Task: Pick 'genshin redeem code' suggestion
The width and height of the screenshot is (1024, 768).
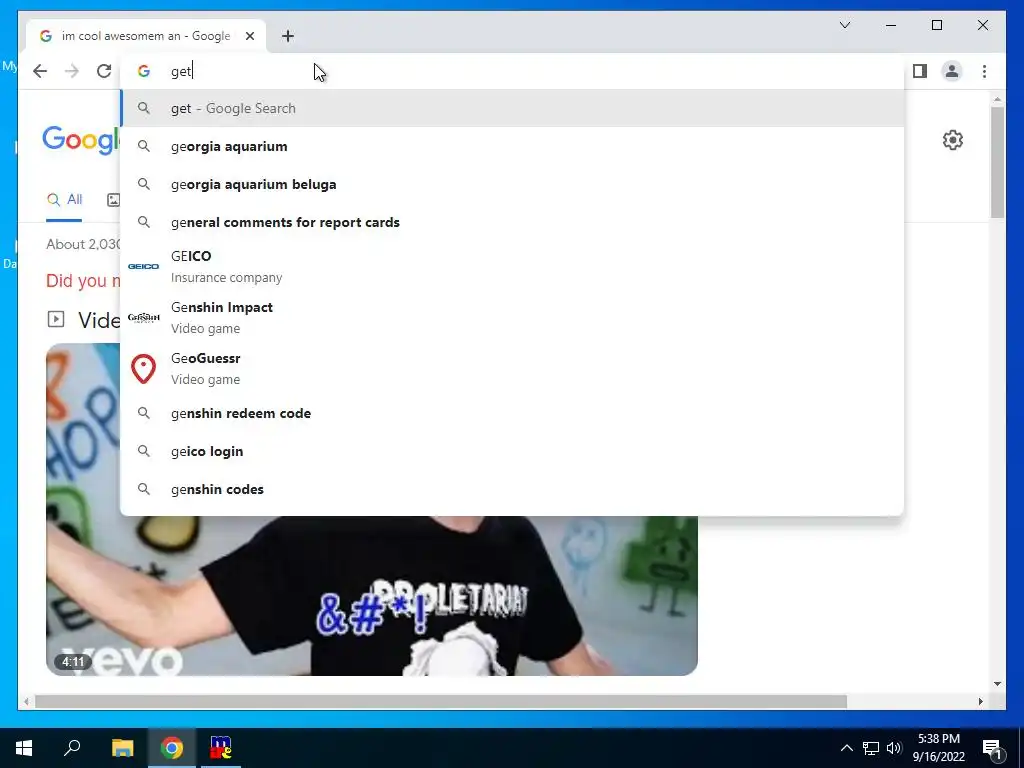Action: point(513,413)
